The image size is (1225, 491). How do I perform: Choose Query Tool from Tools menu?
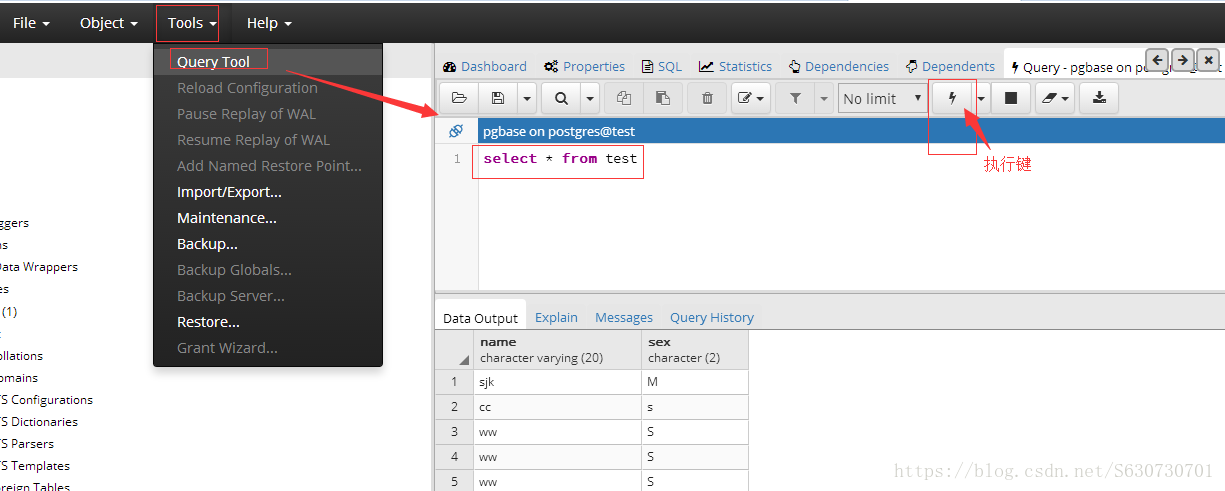tap(268, 62)
